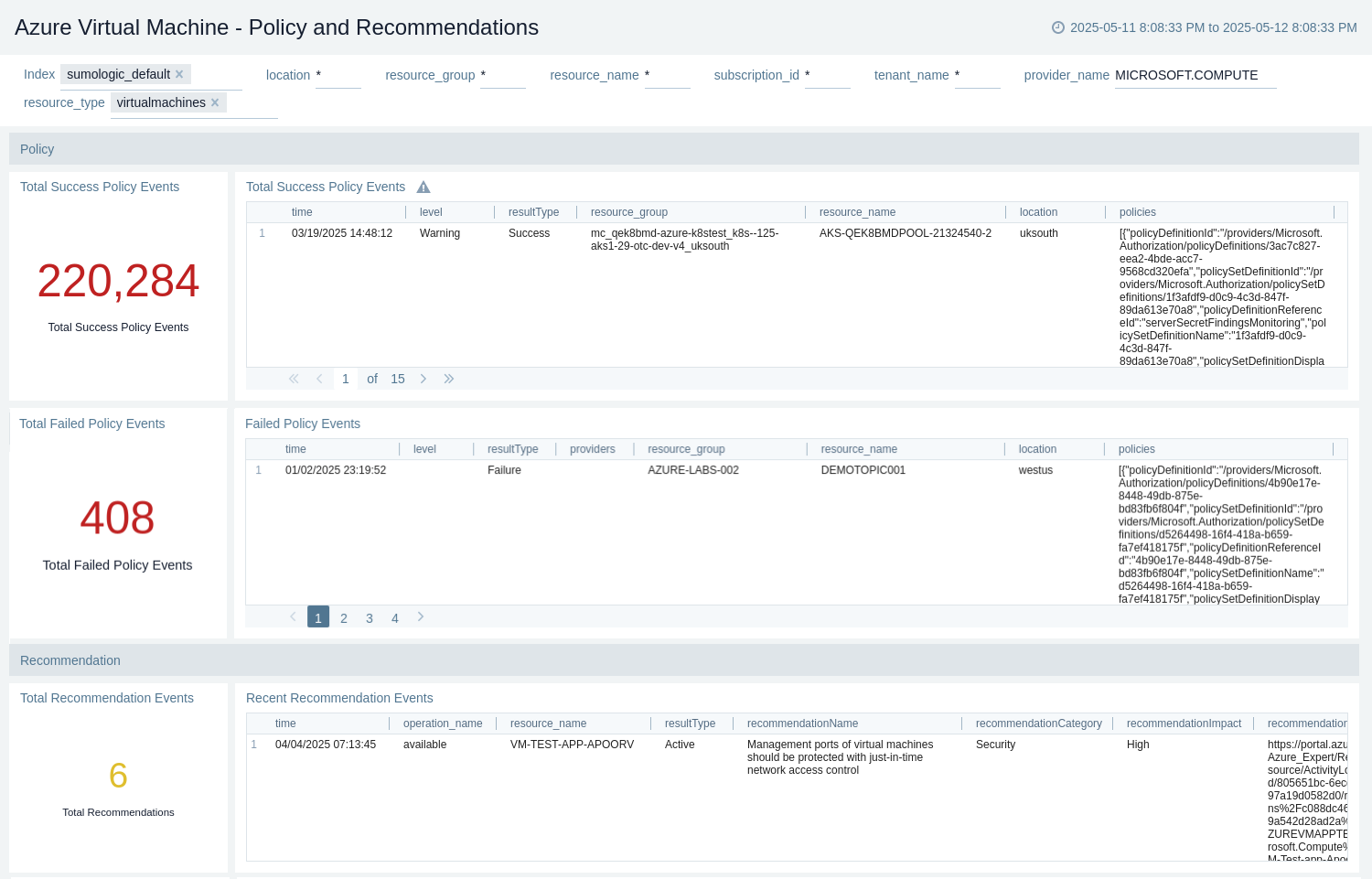
Task: Click the resource_name filter field
Action: point(668,75)
